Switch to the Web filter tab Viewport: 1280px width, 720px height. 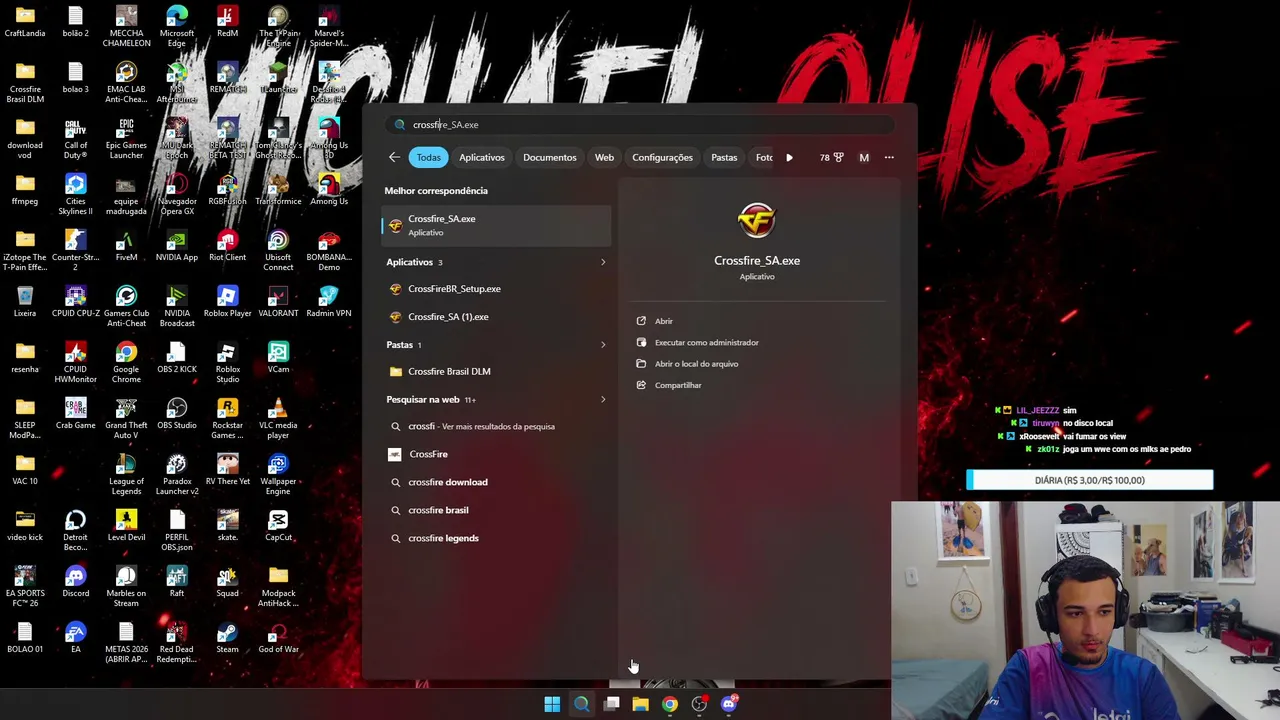pyautogui.click(x=604, y=157)
